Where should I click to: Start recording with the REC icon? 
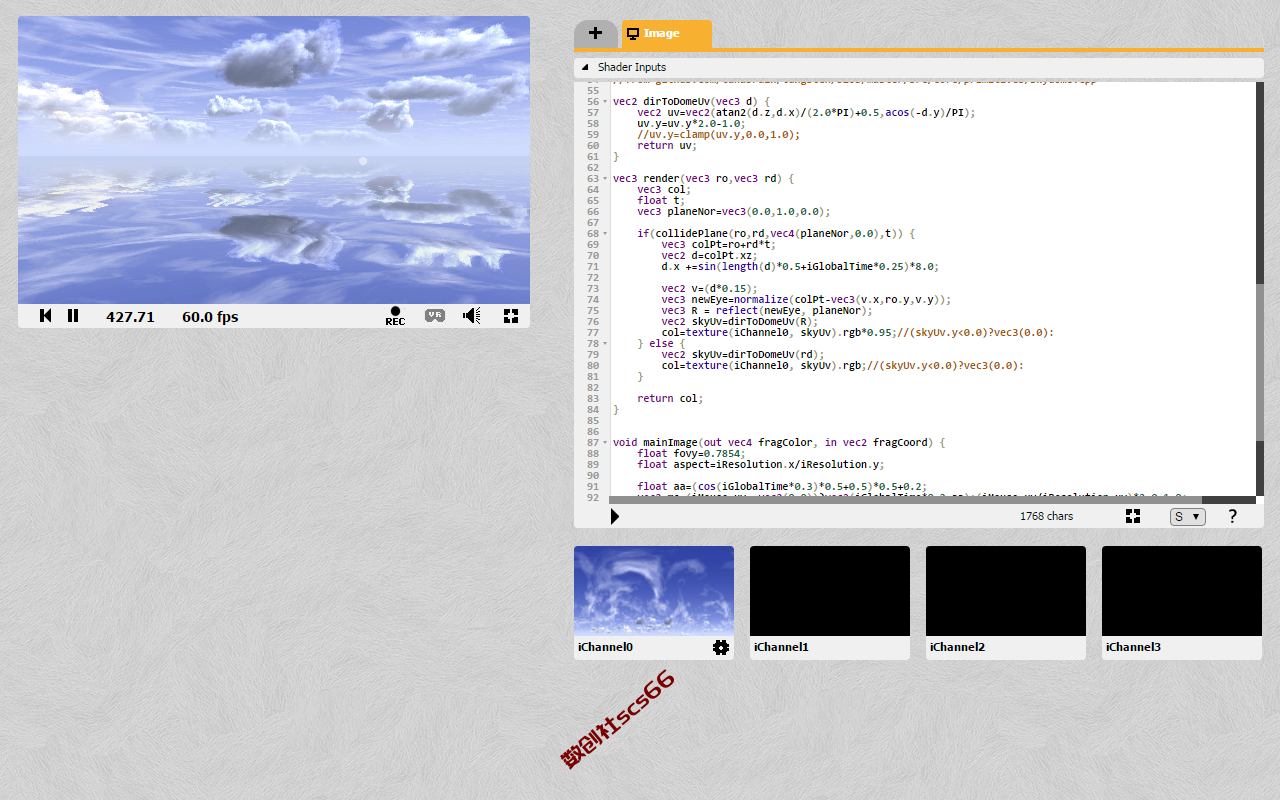pyautogui.click(x=395, y=316)
